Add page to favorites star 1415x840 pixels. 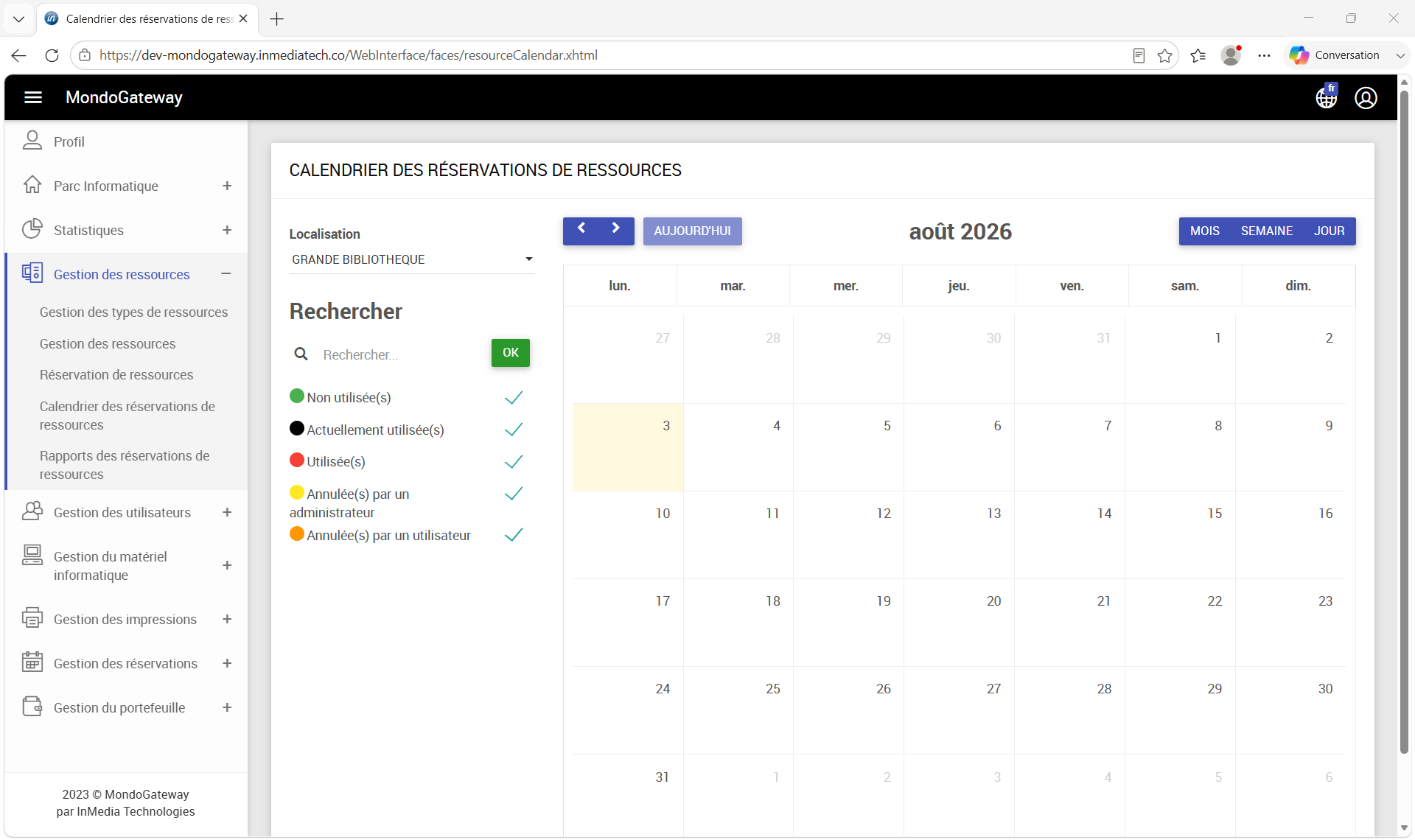(x=1164, y=55)
